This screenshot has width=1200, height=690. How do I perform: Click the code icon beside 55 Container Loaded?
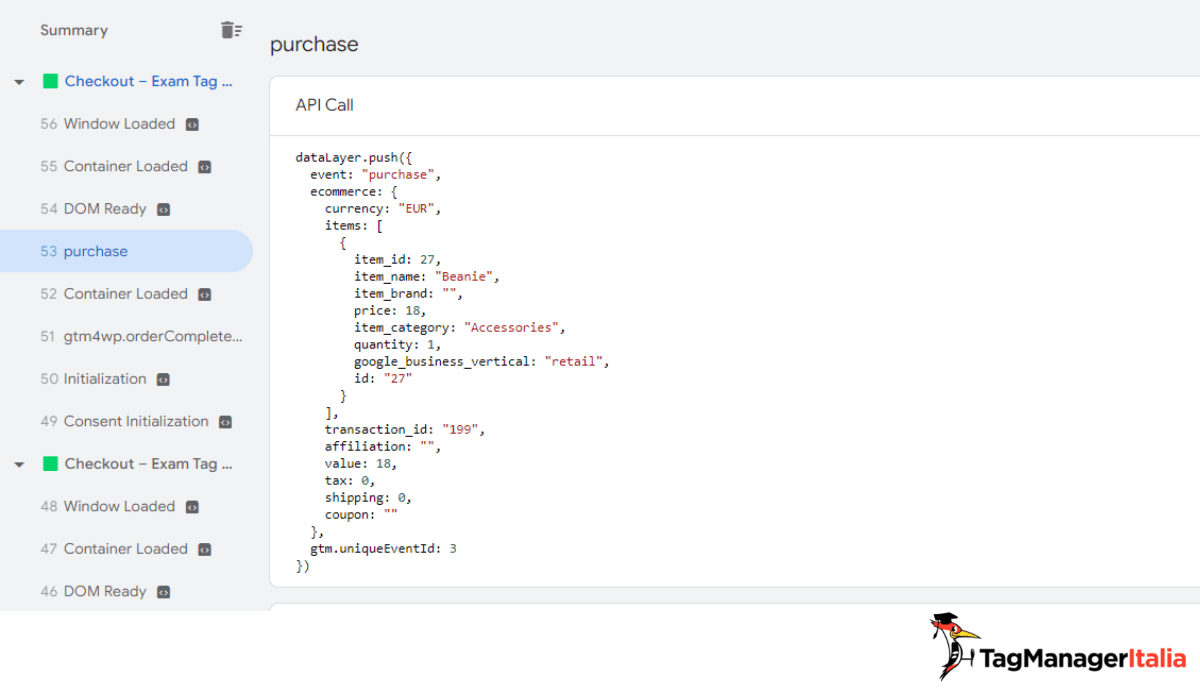pos(204,167)
